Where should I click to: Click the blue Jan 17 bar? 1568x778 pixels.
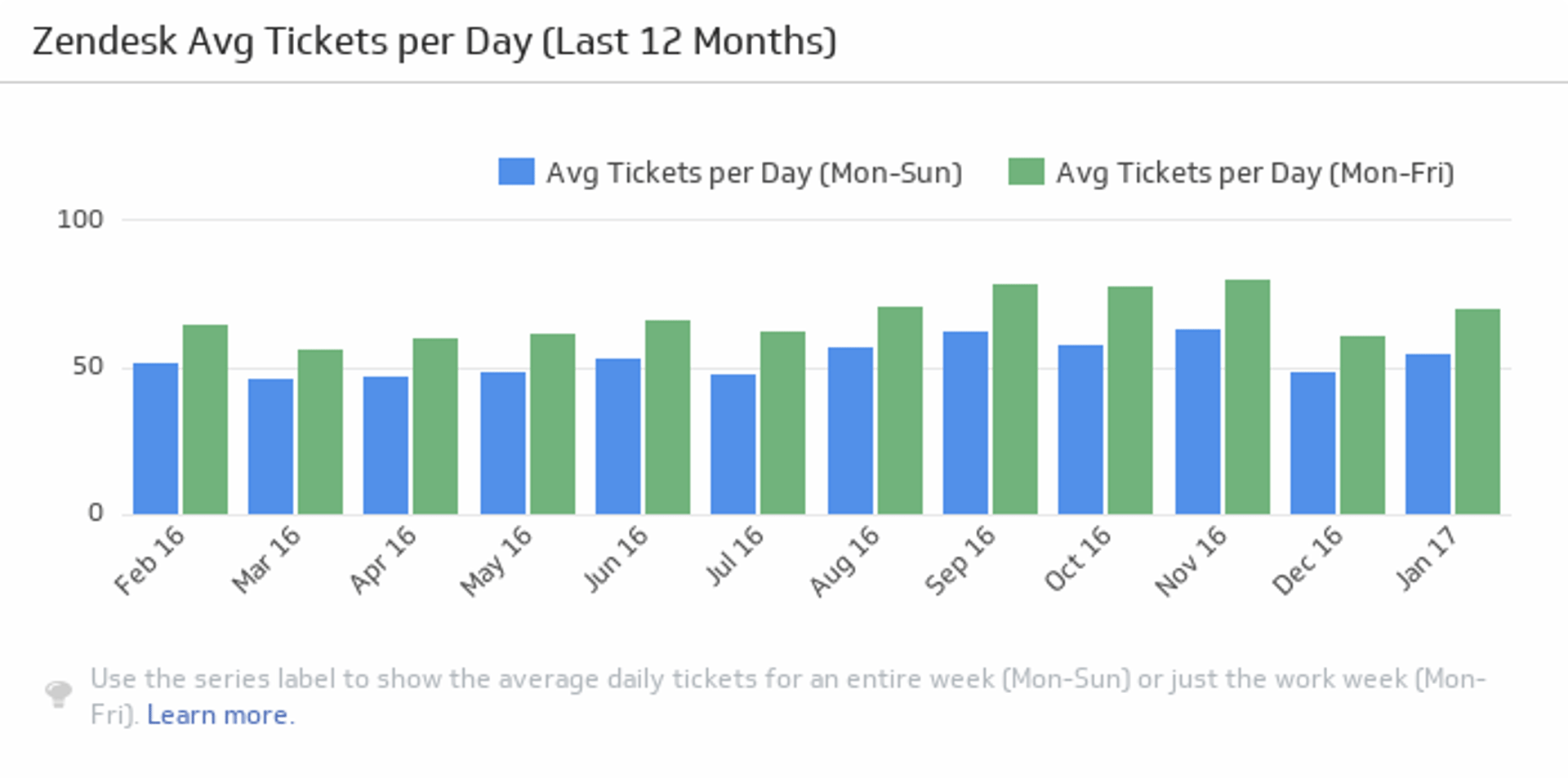(1428, 433)
